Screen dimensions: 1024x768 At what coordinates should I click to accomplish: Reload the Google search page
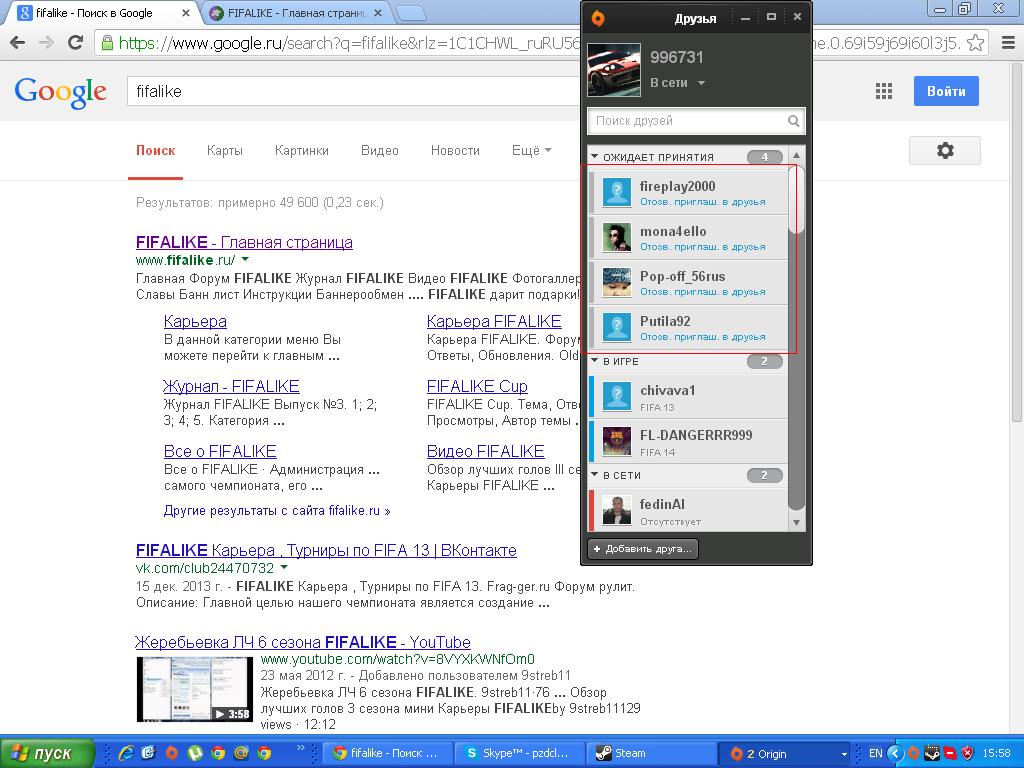click(x=76, y=42)
